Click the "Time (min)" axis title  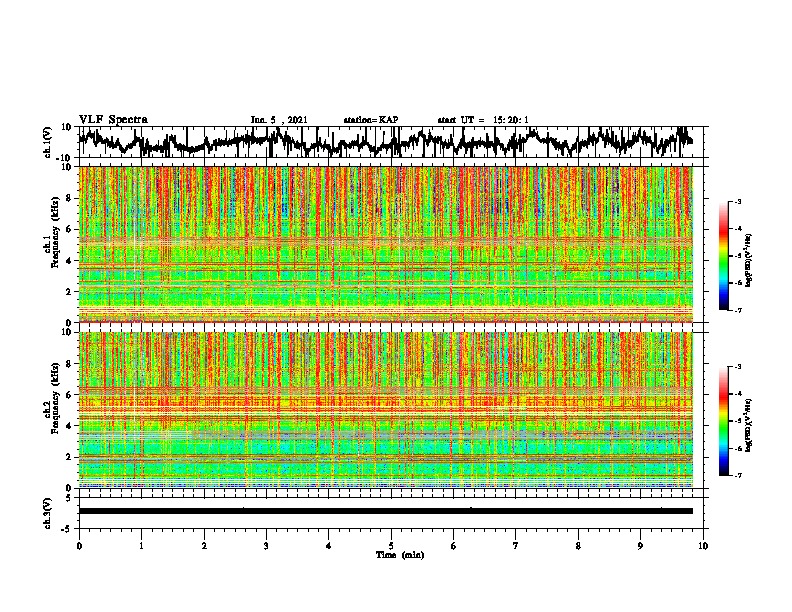[400, 555]
